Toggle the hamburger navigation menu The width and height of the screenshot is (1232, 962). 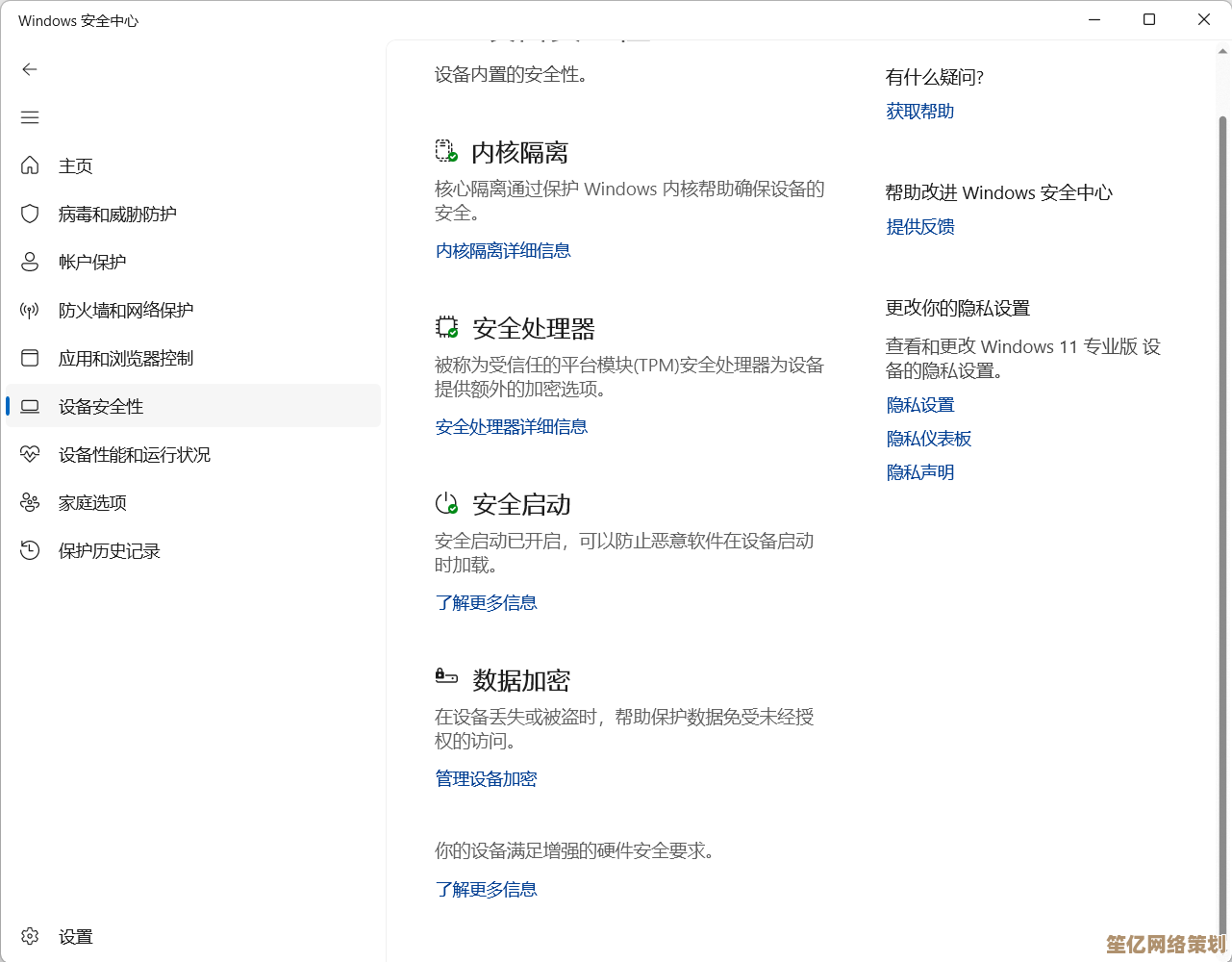pyautogui.click(x=30, y=117)
